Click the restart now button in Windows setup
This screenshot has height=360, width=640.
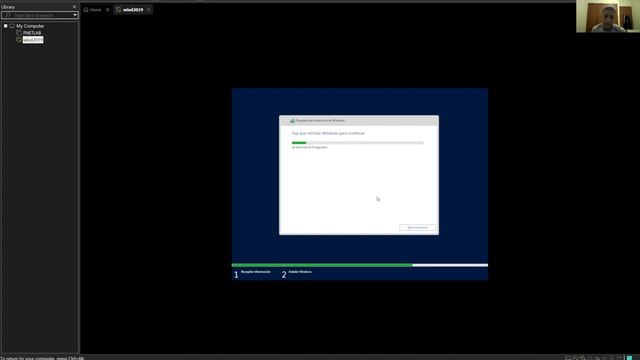[417, 227]
